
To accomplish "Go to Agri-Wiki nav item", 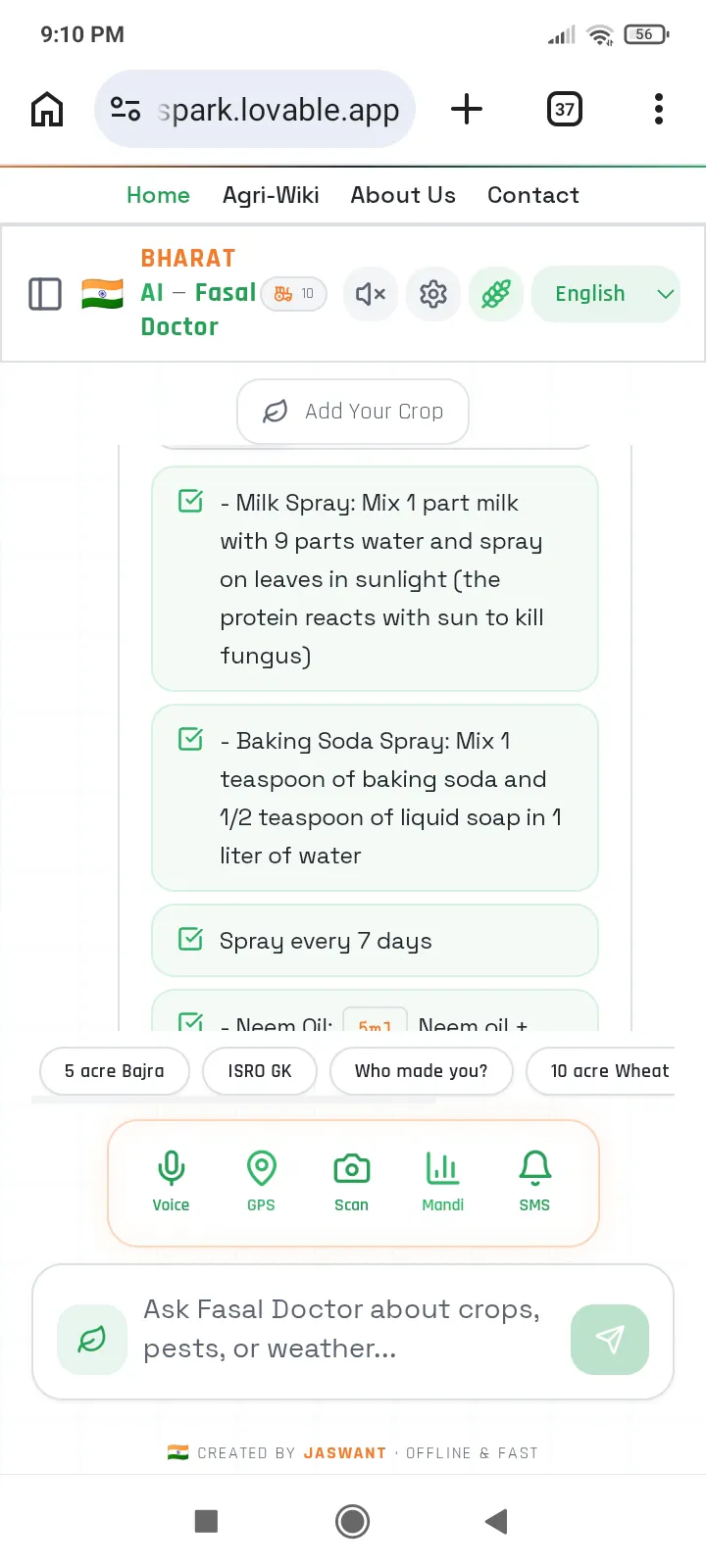I will click(271, 195).
